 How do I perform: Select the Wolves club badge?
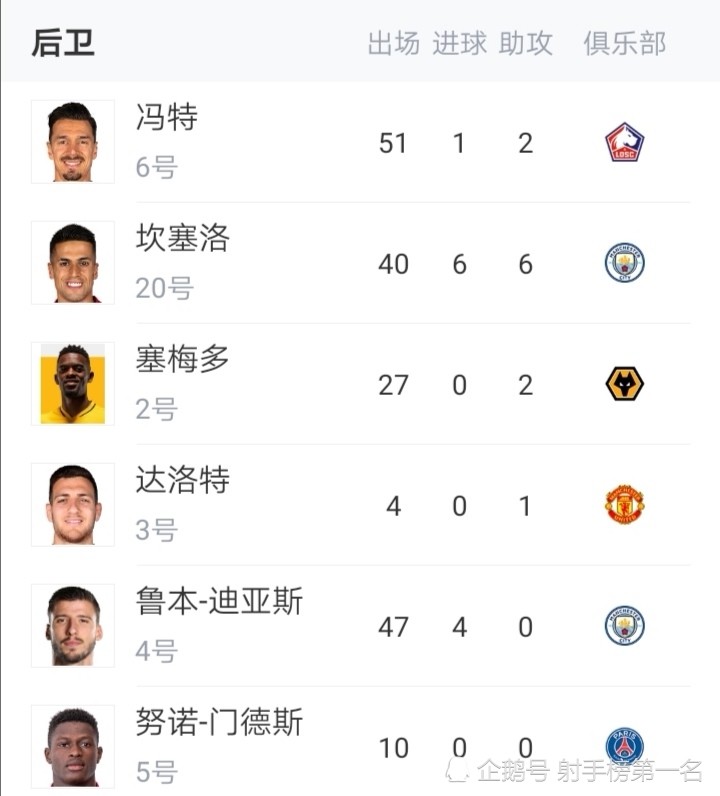click(x=625, y=384)
